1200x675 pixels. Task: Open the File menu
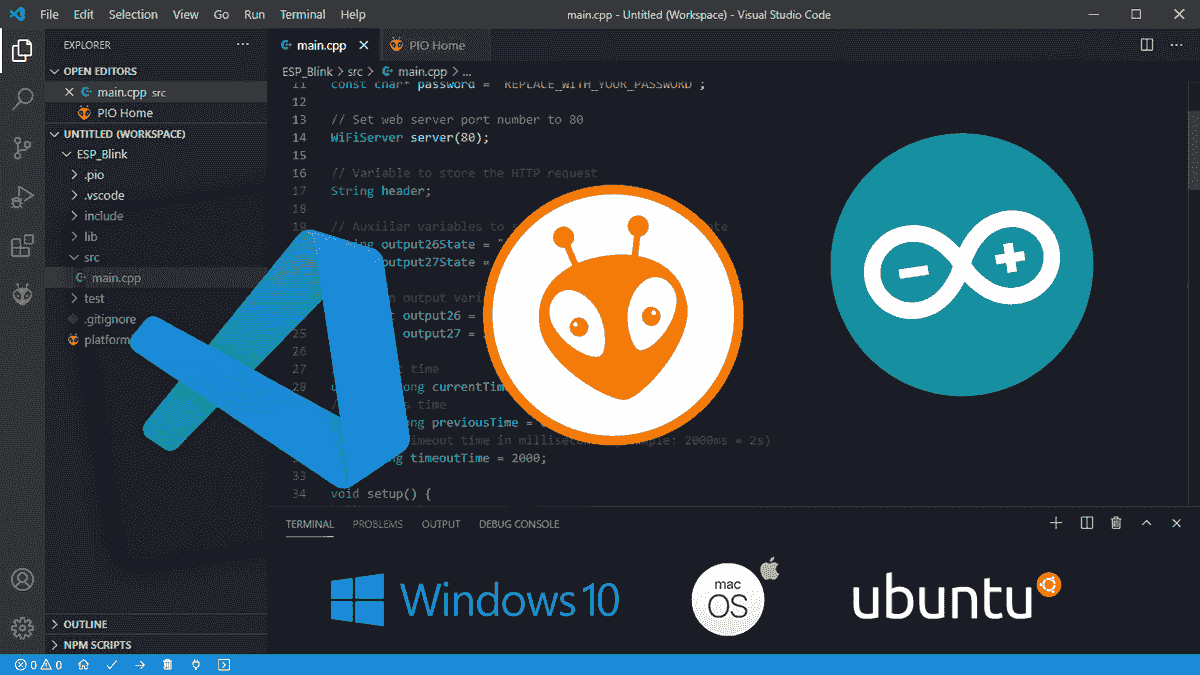tap(49, 15)
